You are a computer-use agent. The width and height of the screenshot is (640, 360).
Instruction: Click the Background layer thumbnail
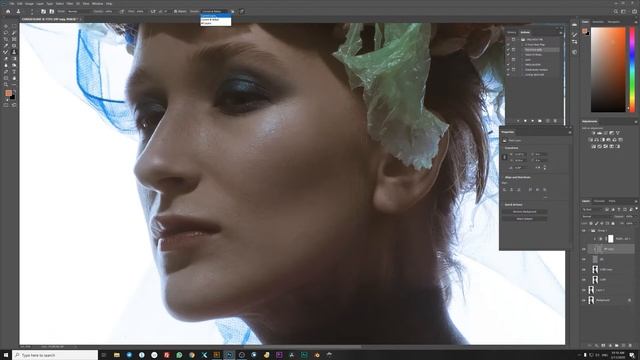pyautogui.click(x=591, y=300)
